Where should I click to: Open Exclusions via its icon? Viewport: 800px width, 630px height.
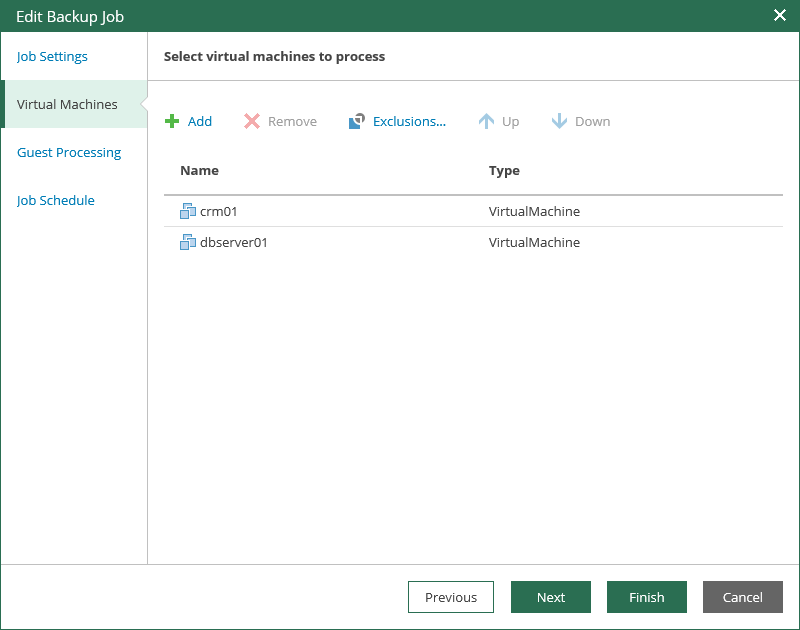(357, 122)
